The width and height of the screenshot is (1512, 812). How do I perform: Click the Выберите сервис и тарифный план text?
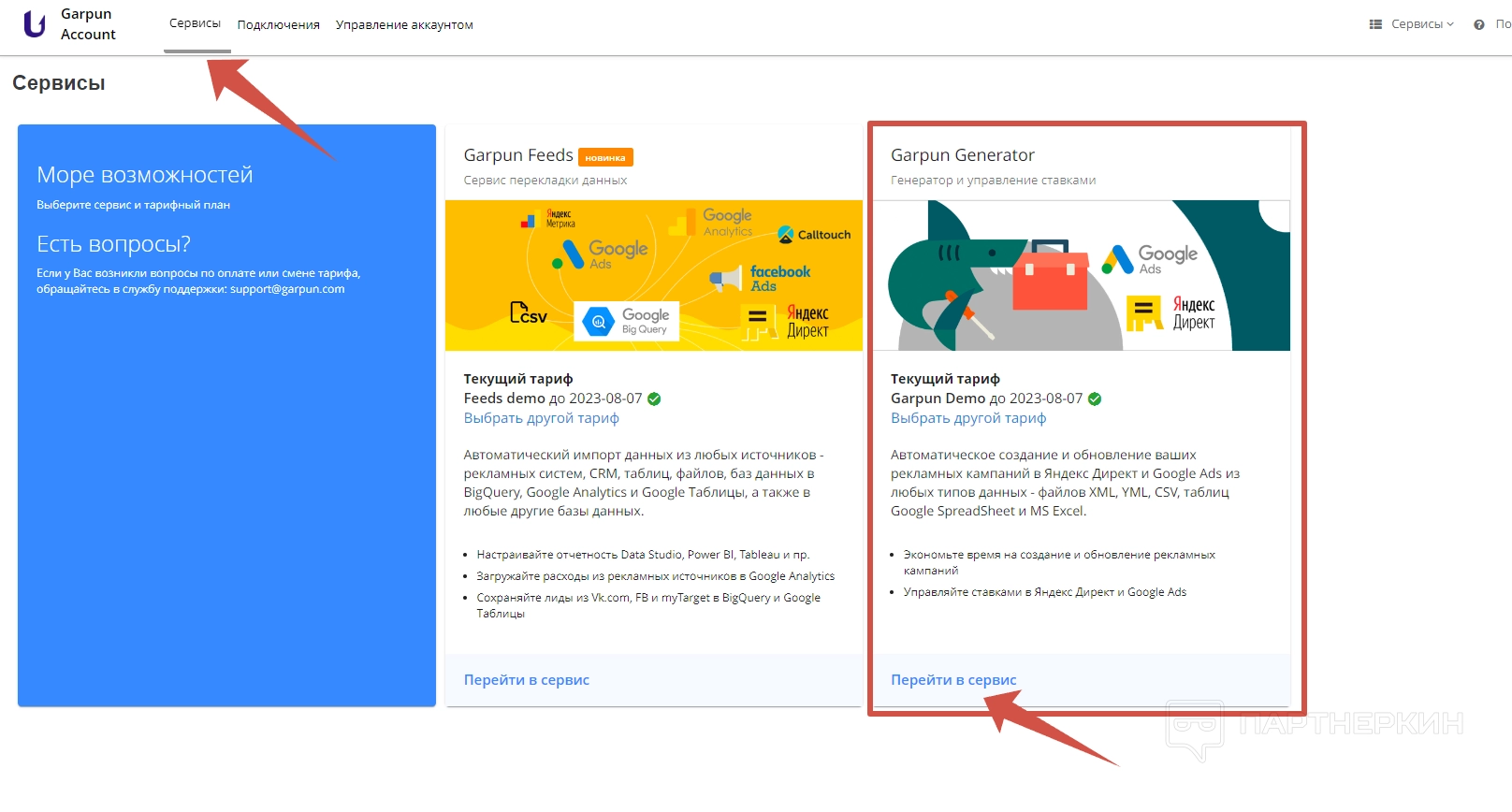point(133,205)
